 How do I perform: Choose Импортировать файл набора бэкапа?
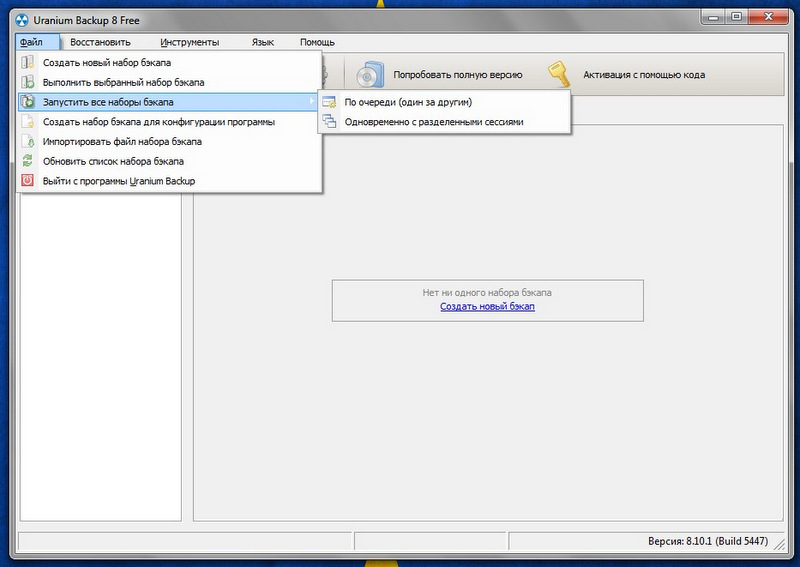169,141
